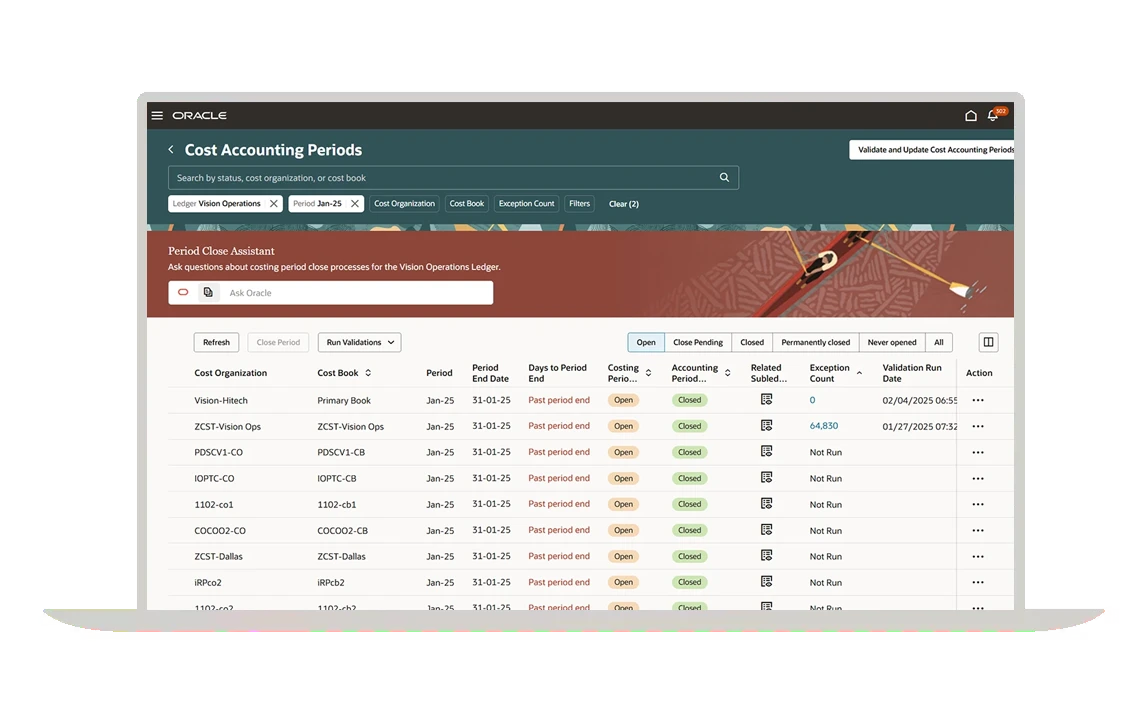Image resolution: width=1148 pixels, height=724 pixels.
Task: Sort by the Exception Count column
Action: (860, 373)
